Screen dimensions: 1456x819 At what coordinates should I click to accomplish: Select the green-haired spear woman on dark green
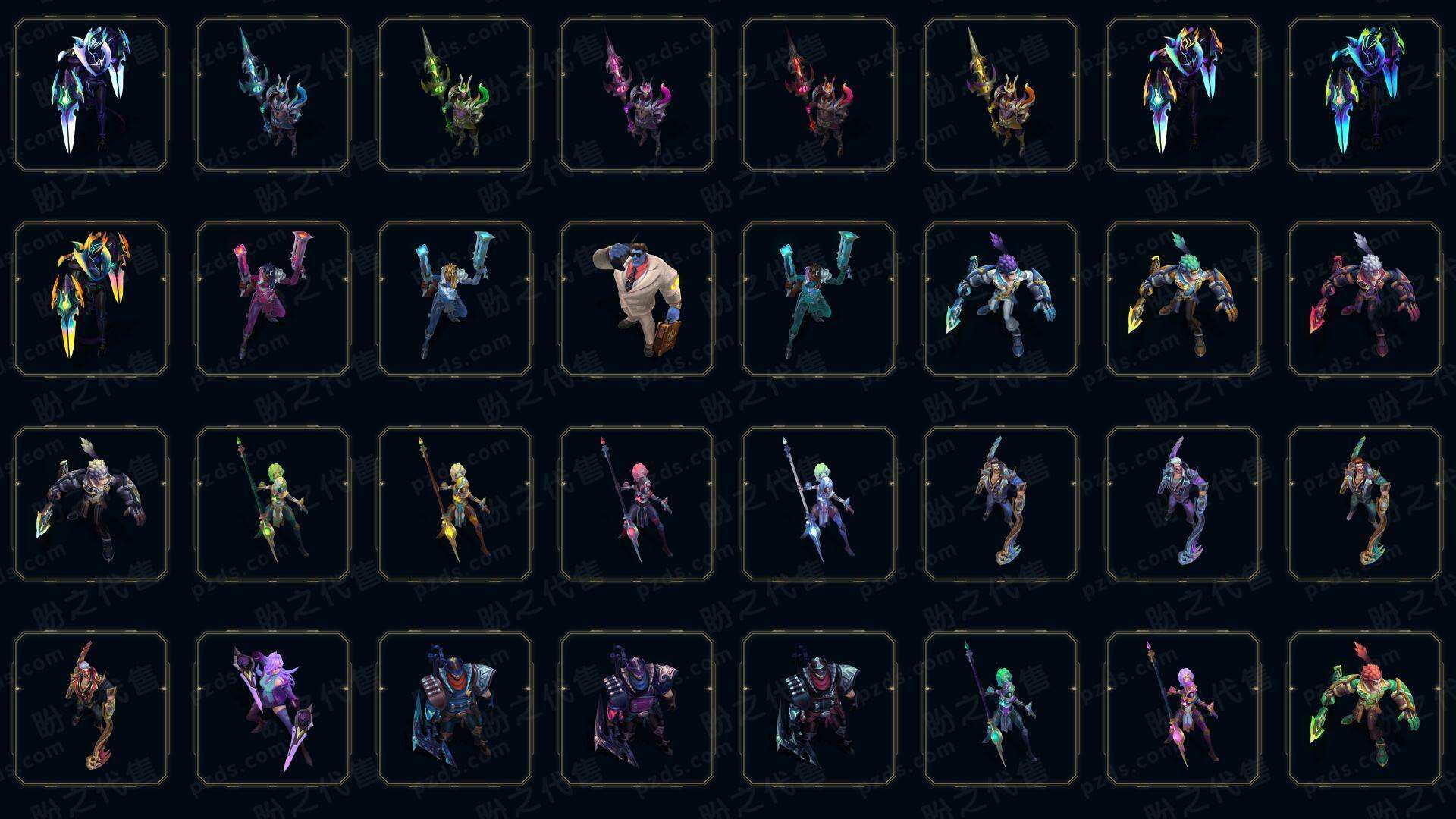tap(273, 504)
